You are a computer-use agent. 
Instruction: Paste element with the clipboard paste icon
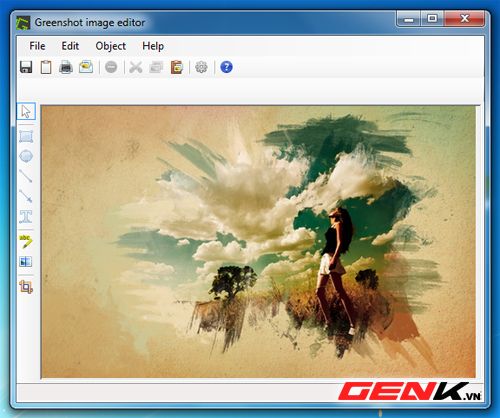coord(177,67)
